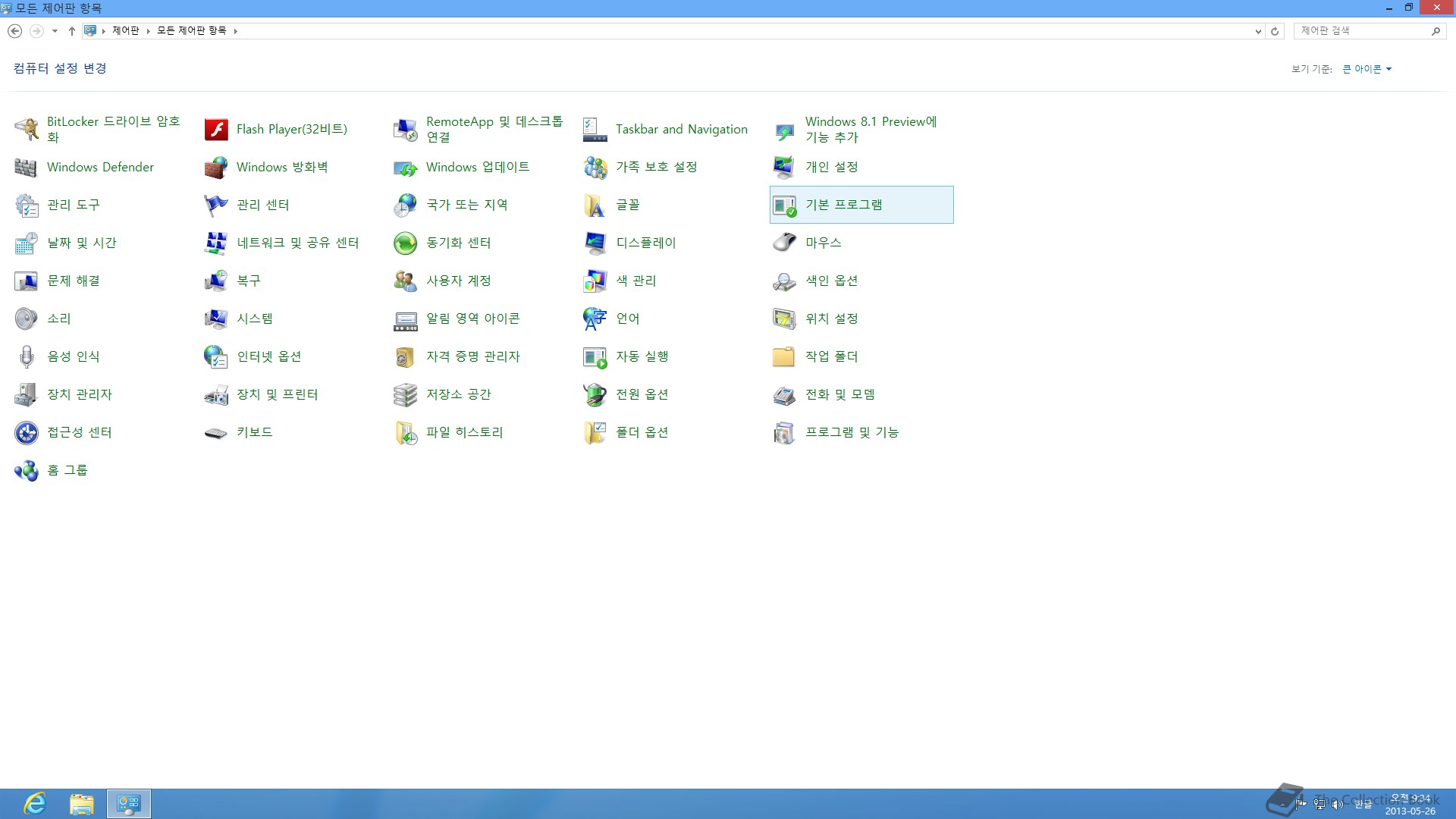Viewport: 1456px width, 819px height.
Task: Open the 가족 보호 설정 icon
Action: tap(595, 167)
